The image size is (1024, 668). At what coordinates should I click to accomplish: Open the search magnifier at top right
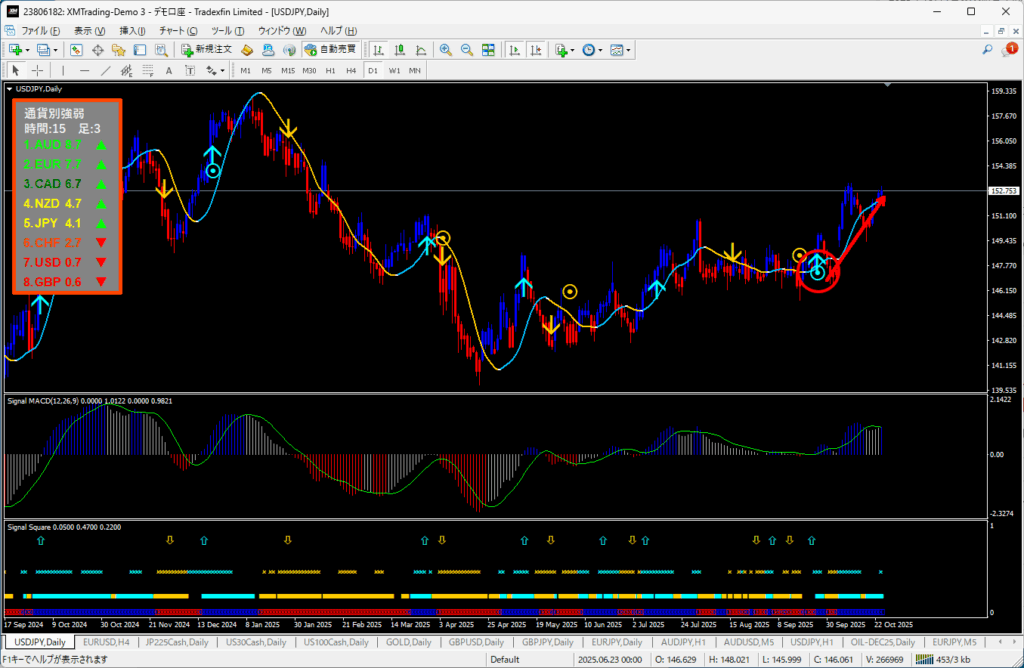click(987, 49)
